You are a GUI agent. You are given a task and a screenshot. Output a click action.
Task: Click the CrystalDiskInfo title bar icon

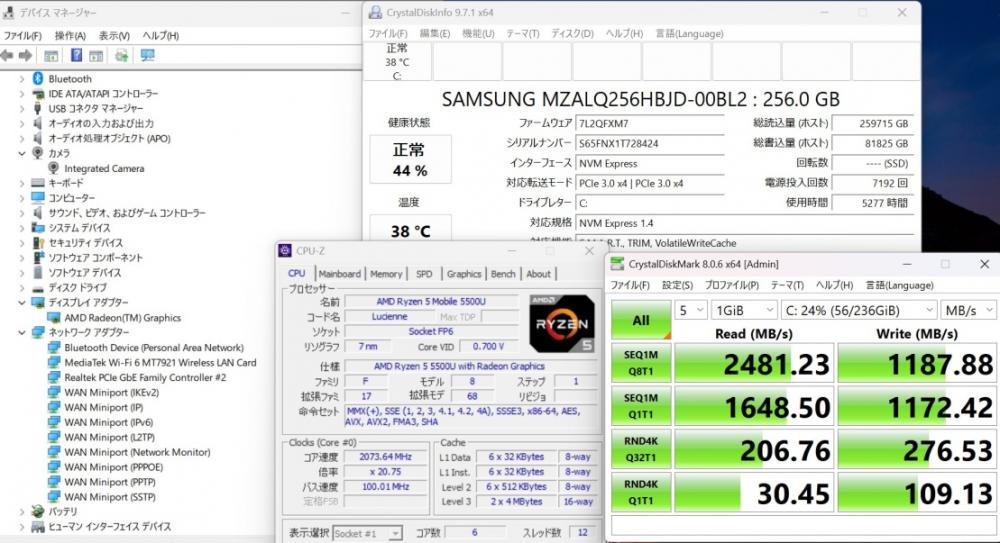[x=376, y=12]
